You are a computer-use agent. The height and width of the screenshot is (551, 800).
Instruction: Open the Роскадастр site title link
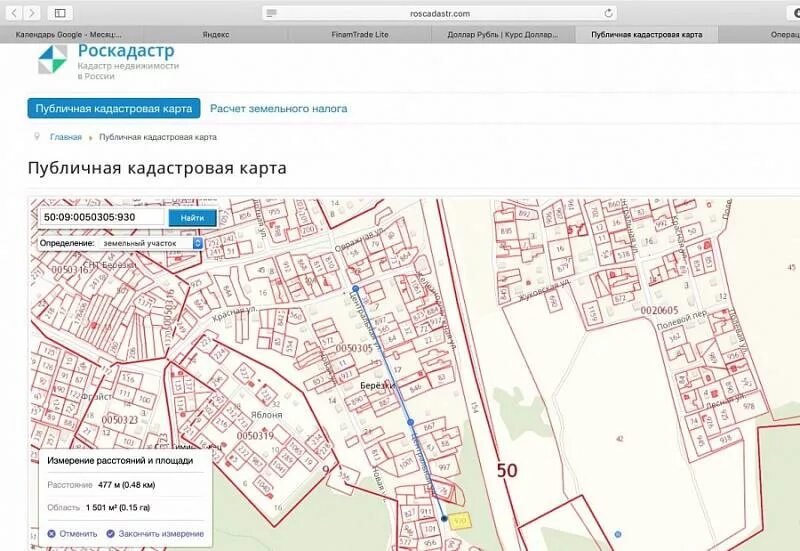[126, 51]
